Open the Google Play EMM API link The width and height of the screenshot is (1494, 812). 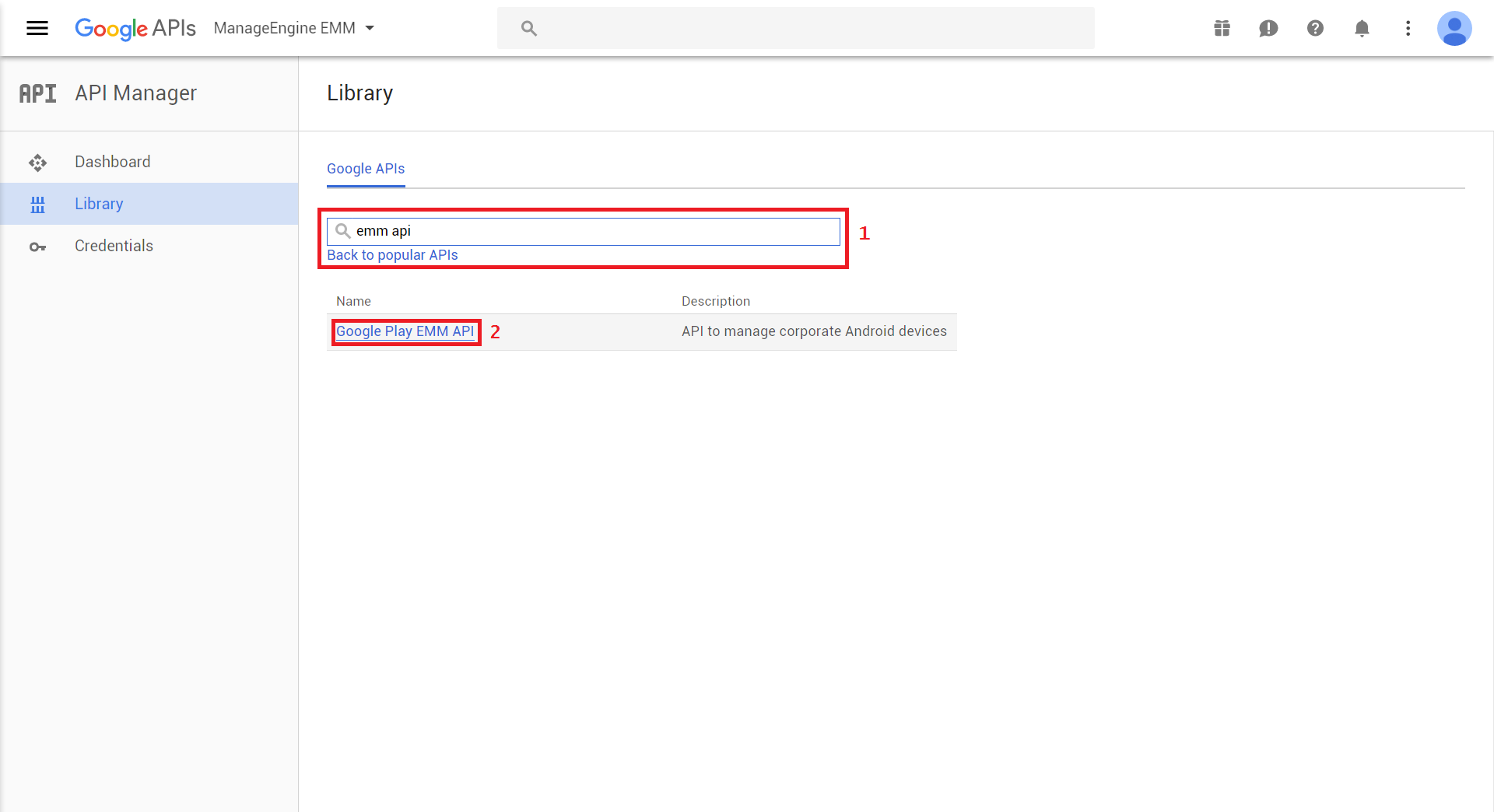(405, 331)
